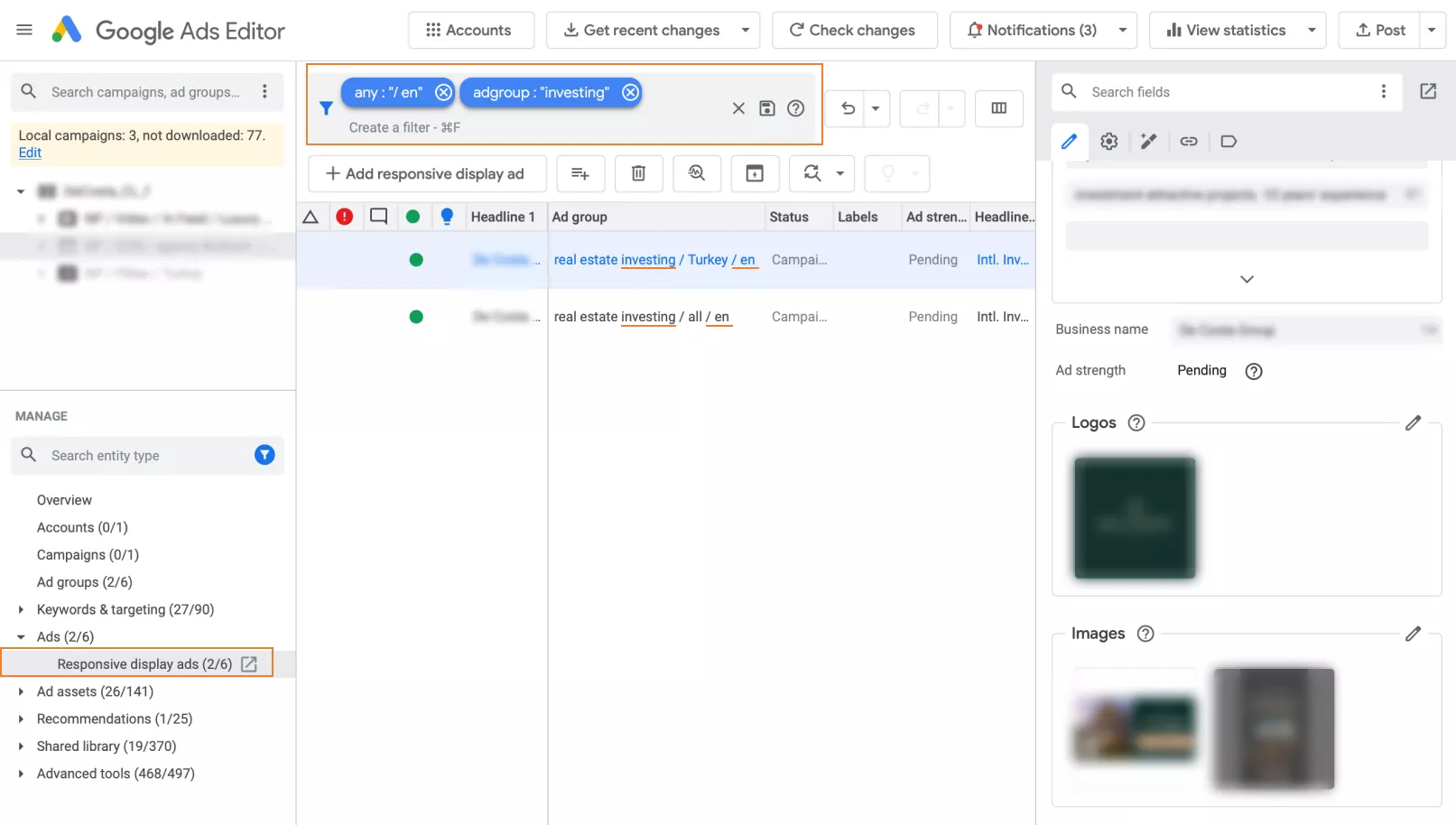Image resolution: width=1456 pixels, height=825 pixels.
Task: Open the advanced search tool icon
Action: point(697,173)
